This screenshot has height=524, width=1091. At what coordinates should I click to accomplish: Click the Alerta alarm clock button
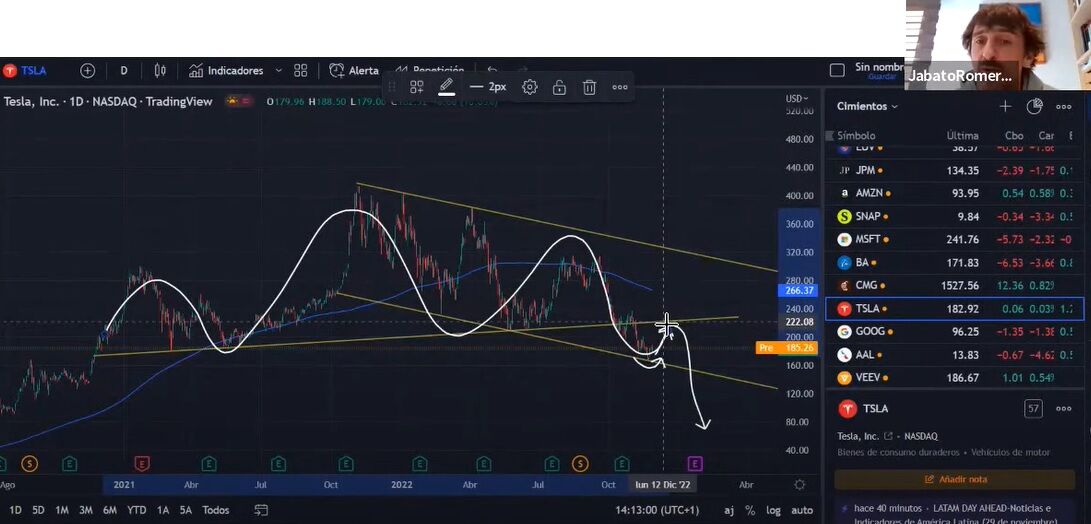[354, 71]
